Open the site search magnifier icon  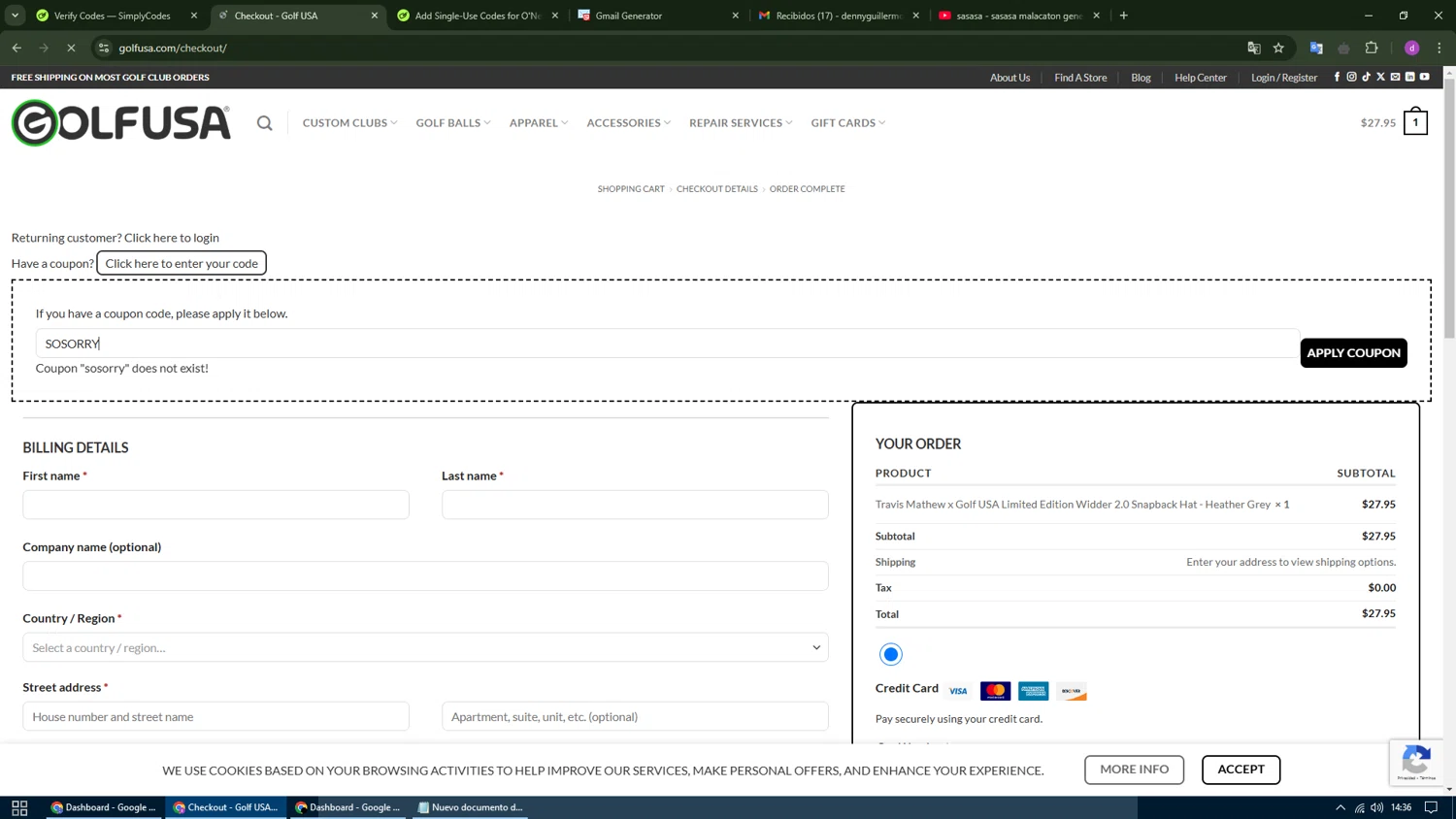click(x=264, y=123)
